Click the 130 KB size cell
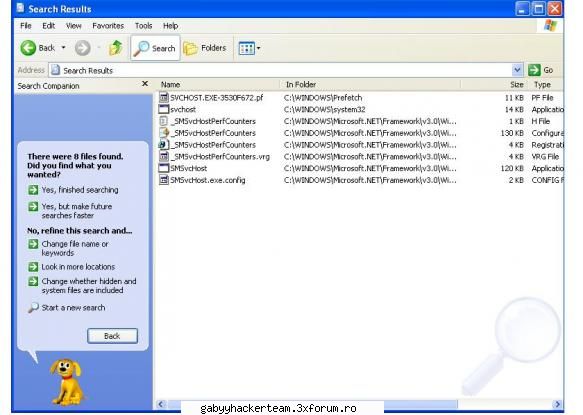This screenshot has height=415, width=583. tap(512, 133)
